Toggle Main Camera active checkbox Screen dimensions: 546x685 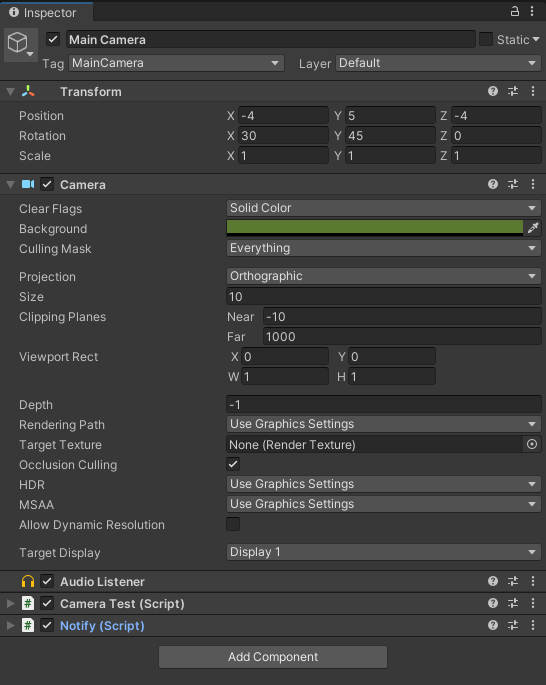tap(53, 39)
